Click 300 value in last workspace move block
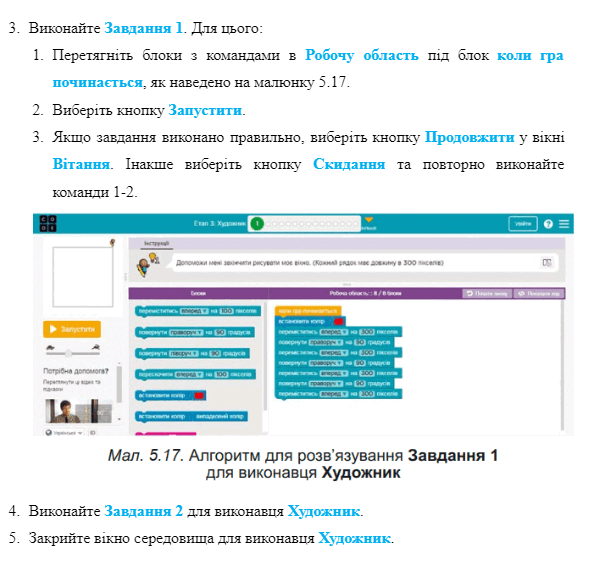 pos(366,394)
